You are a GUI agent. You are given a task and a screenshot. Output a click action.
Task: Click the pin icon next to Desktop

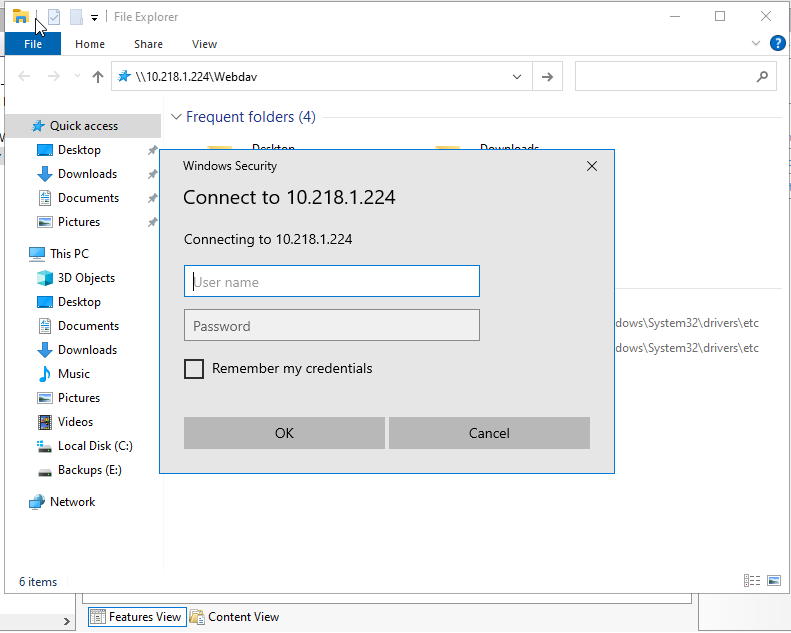click(152, 150)
